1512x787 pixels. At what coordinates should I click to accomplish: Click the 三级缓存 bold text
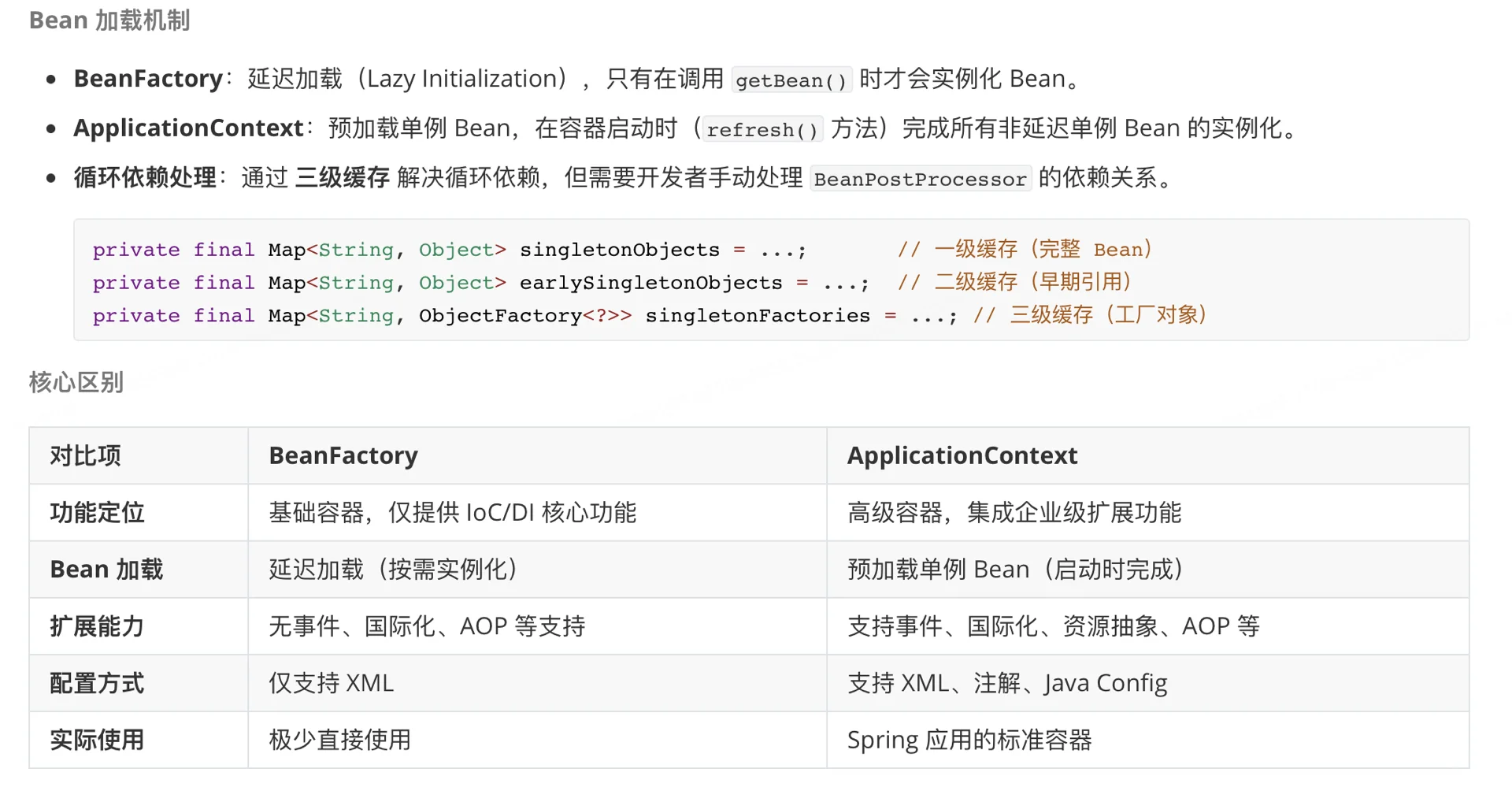[x=342, y=178]
